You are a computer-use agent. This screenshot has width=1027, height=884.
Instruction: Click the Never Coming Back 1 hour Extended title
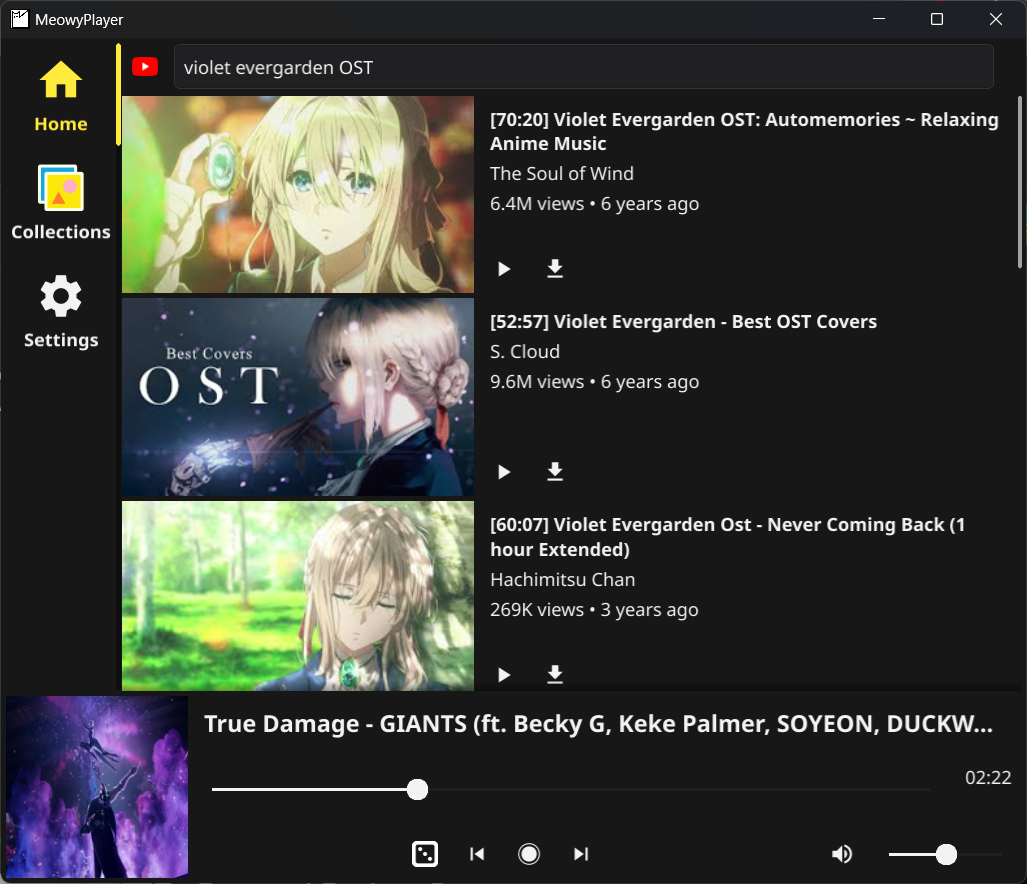[727, 537]
